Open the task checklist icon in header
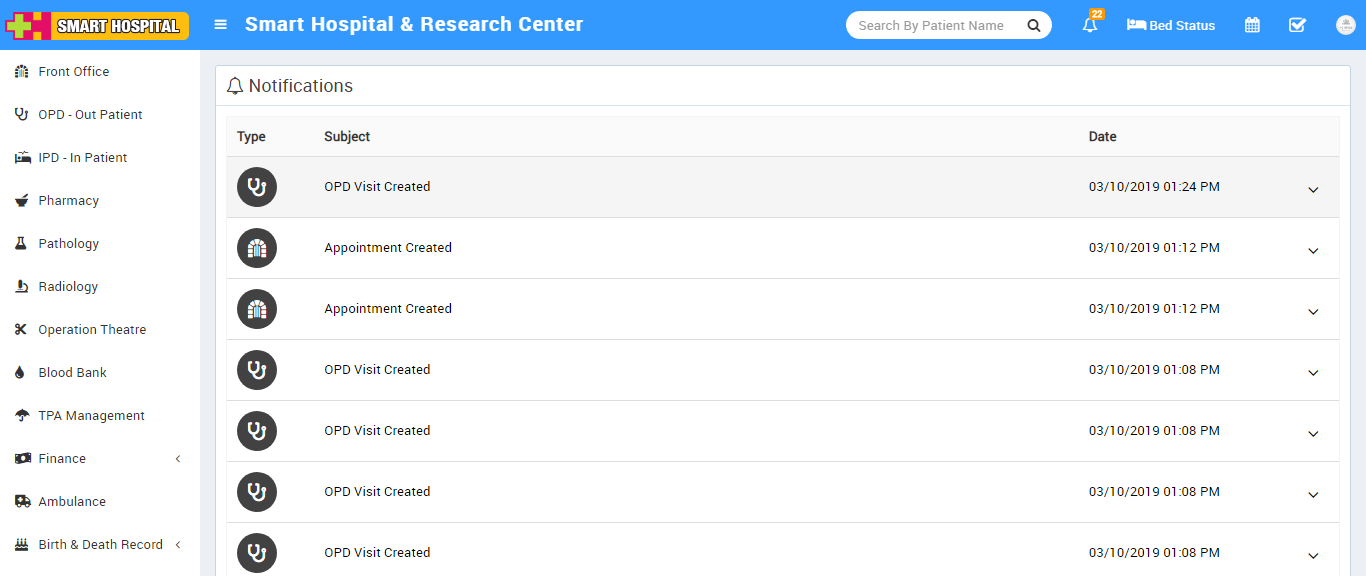This screenshot has width=1366, height=576. coord(1297,25)
